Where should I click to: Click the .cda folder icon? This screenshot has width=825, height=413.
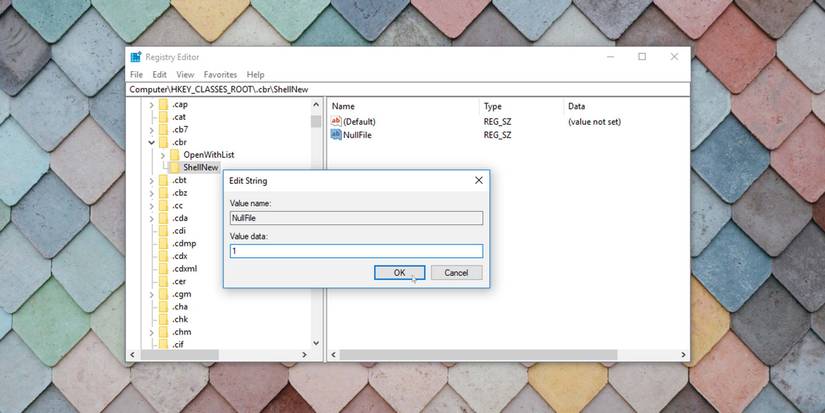163,218
